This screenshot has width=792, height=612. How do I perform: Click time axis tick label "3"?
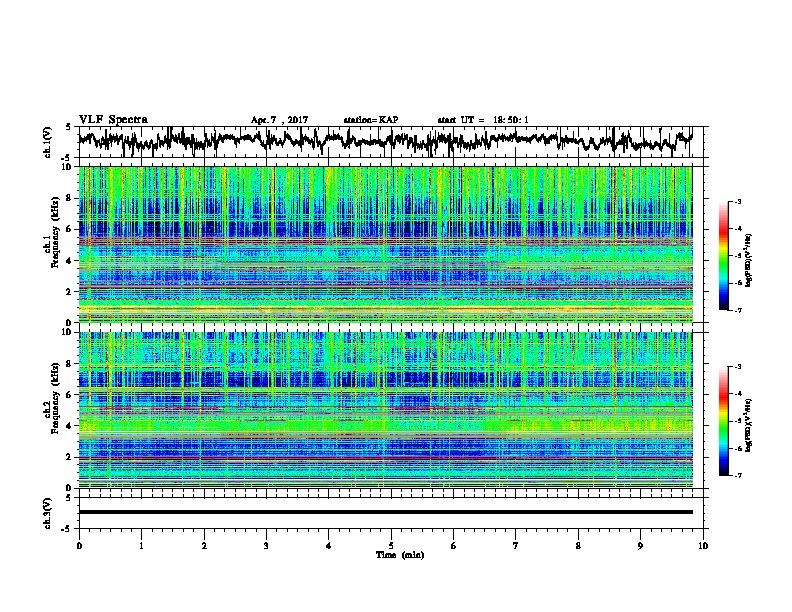tap(266, 546)
